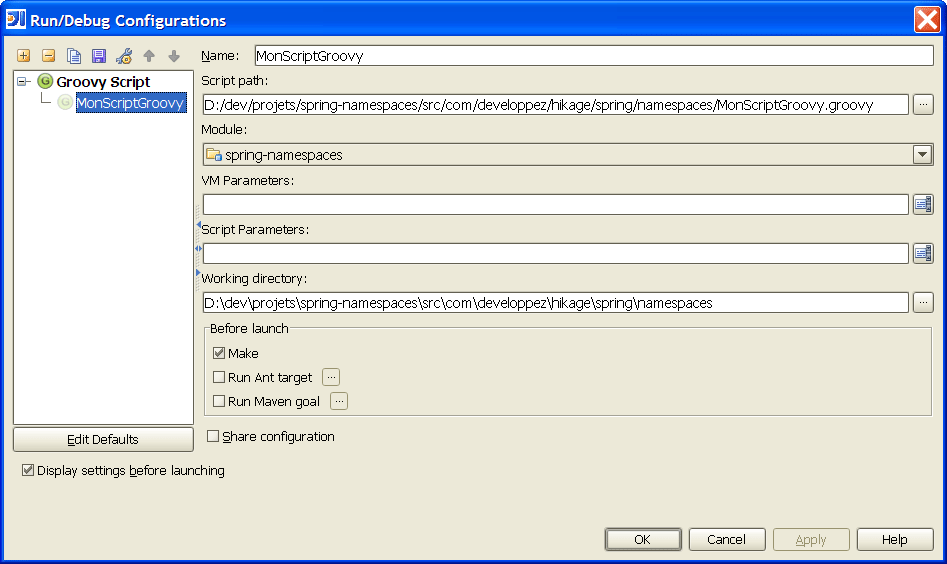Click the Move Up arrow icon

click(149, 56)
